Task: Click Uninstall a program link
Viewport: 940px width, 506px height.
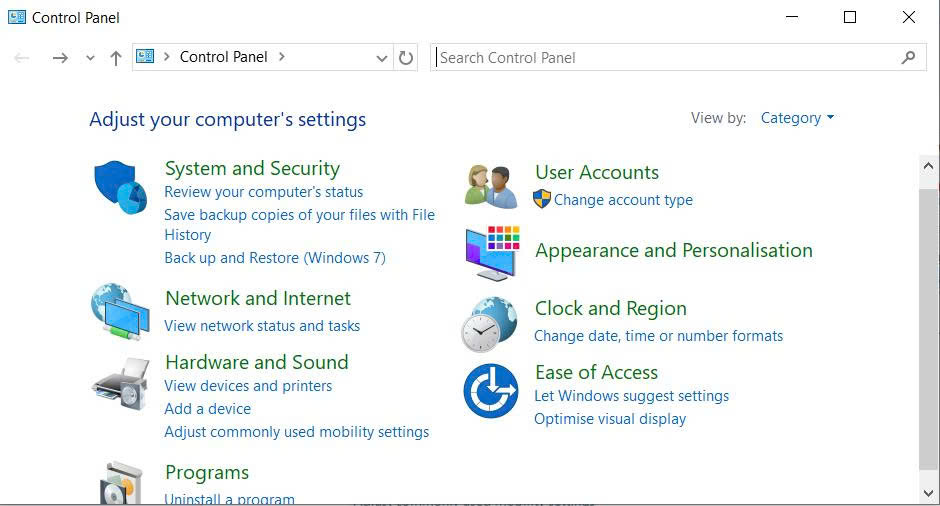Action: click(x=230, y=499)
